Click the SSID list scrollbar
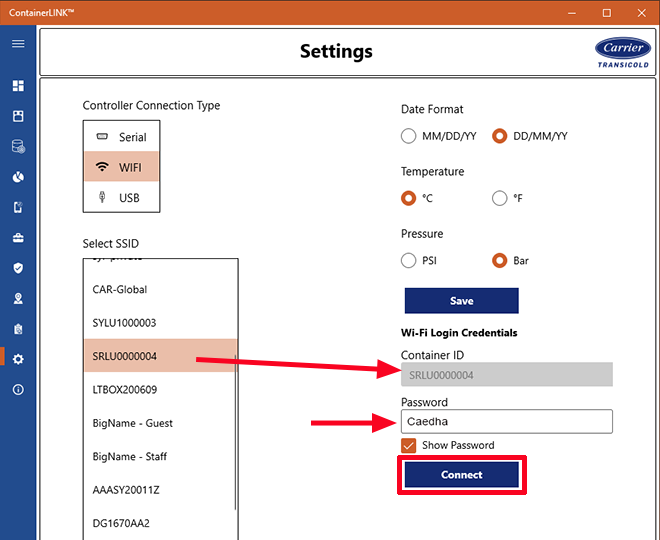Screen dimensions: 660x540 tap(235, 433)
